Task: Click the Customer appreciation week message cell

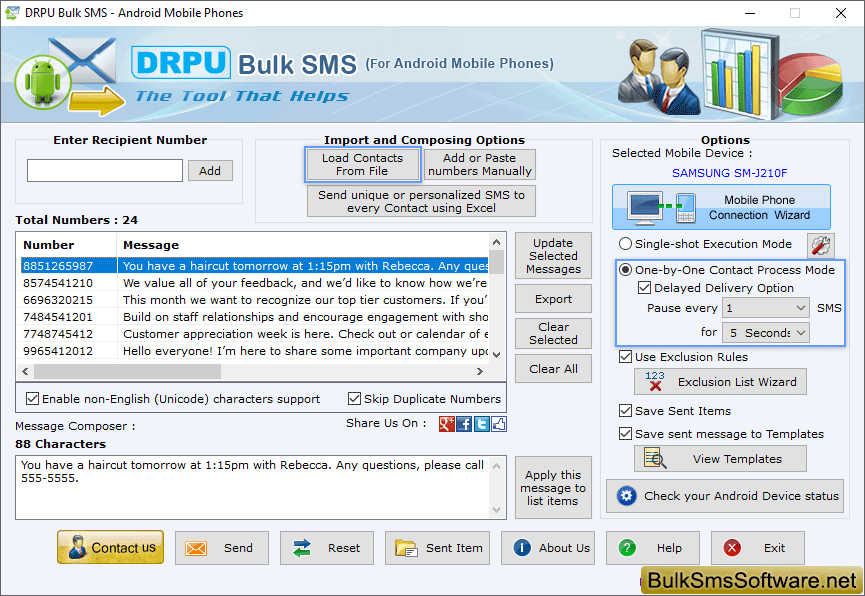Action: (303, 334)
